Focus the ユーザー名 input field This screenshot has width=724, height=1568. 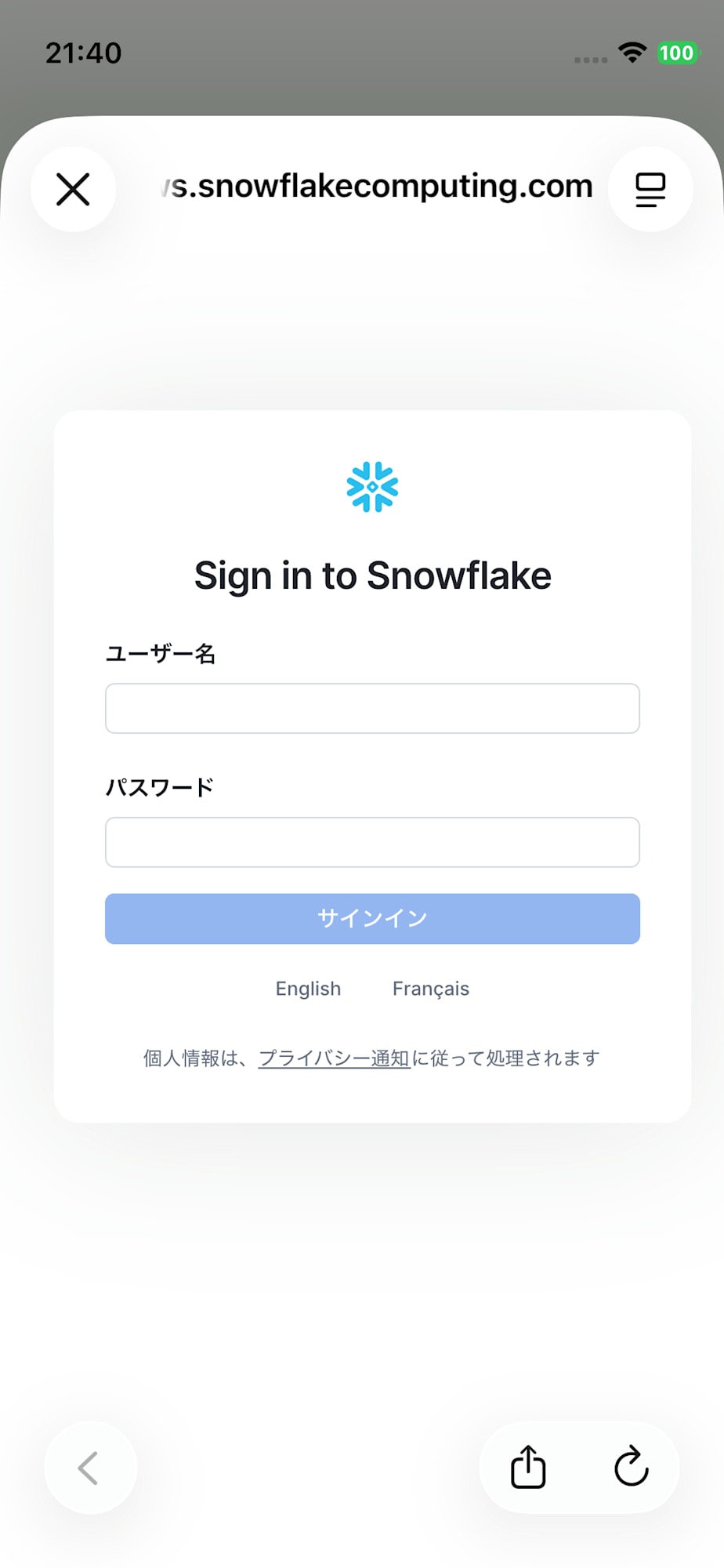point(372,708)
